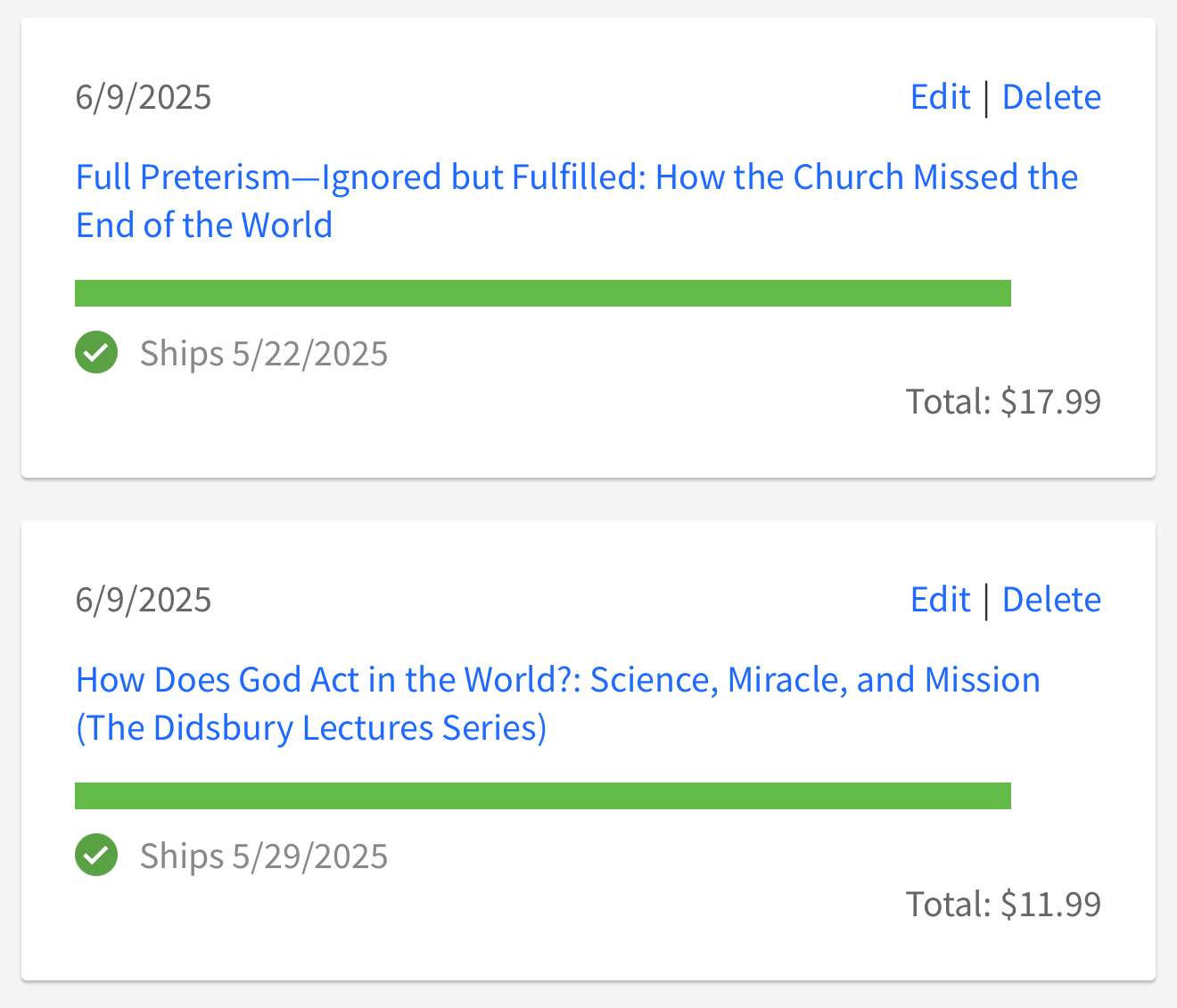Click green progress bar for Didsbury Lectures book
This screenshot has height=1008, width=1177.
(x=542, y=796)
